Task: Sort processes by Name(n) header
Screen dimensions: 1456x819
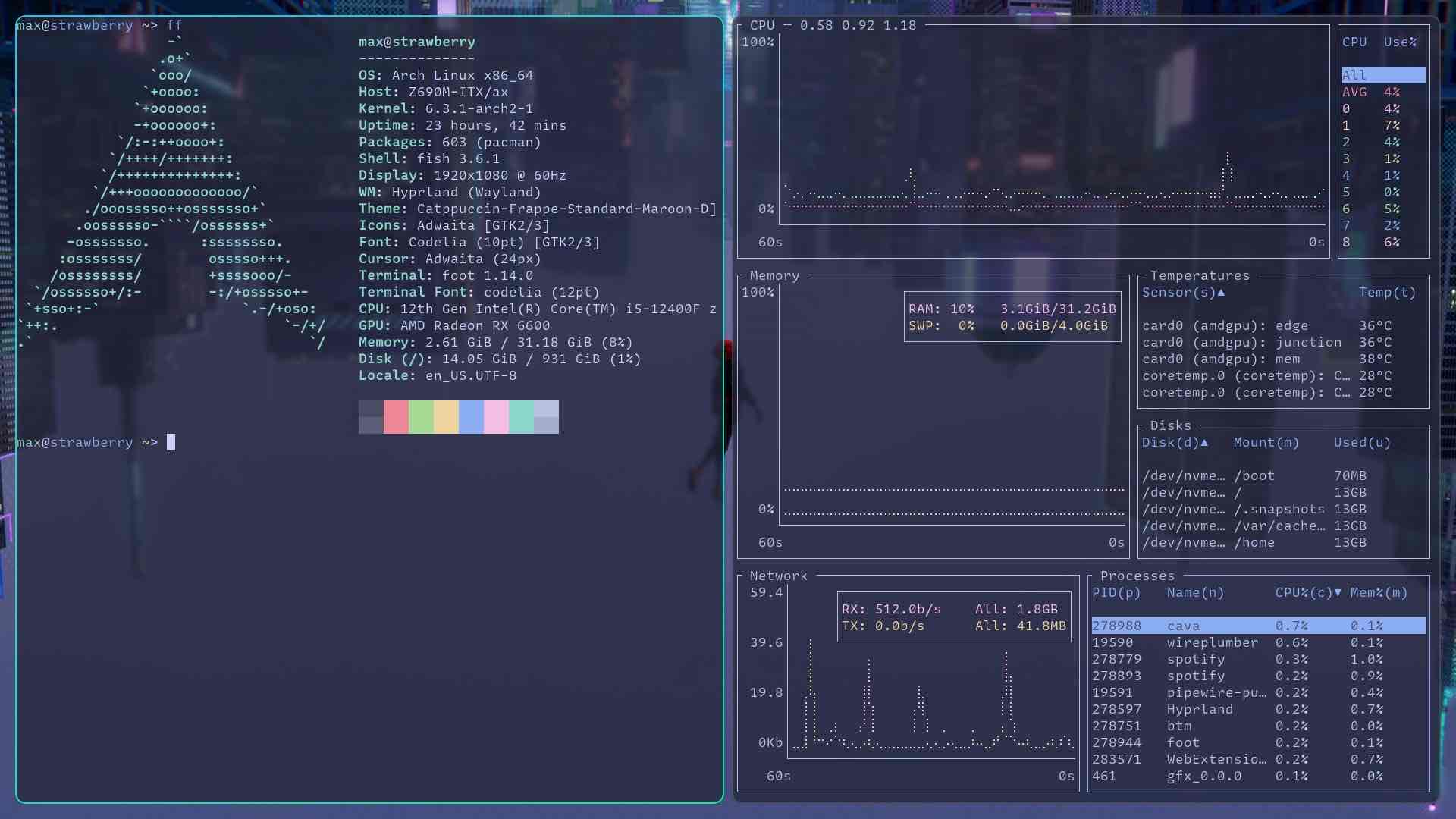Action: click(x=1195, y=592)
